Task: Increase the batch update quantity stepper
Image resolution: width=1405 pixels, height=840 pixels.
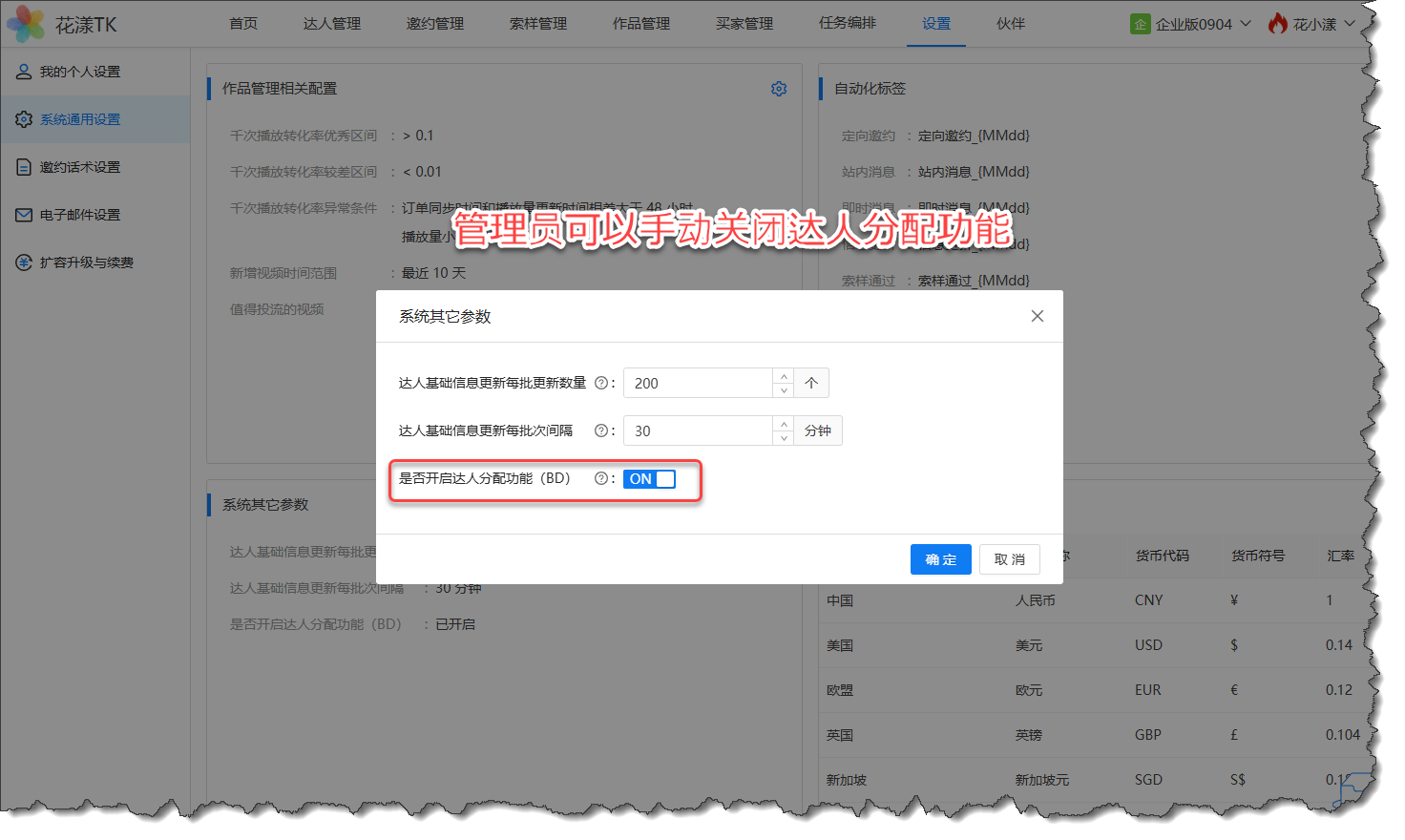Action: tap(784, 376)
